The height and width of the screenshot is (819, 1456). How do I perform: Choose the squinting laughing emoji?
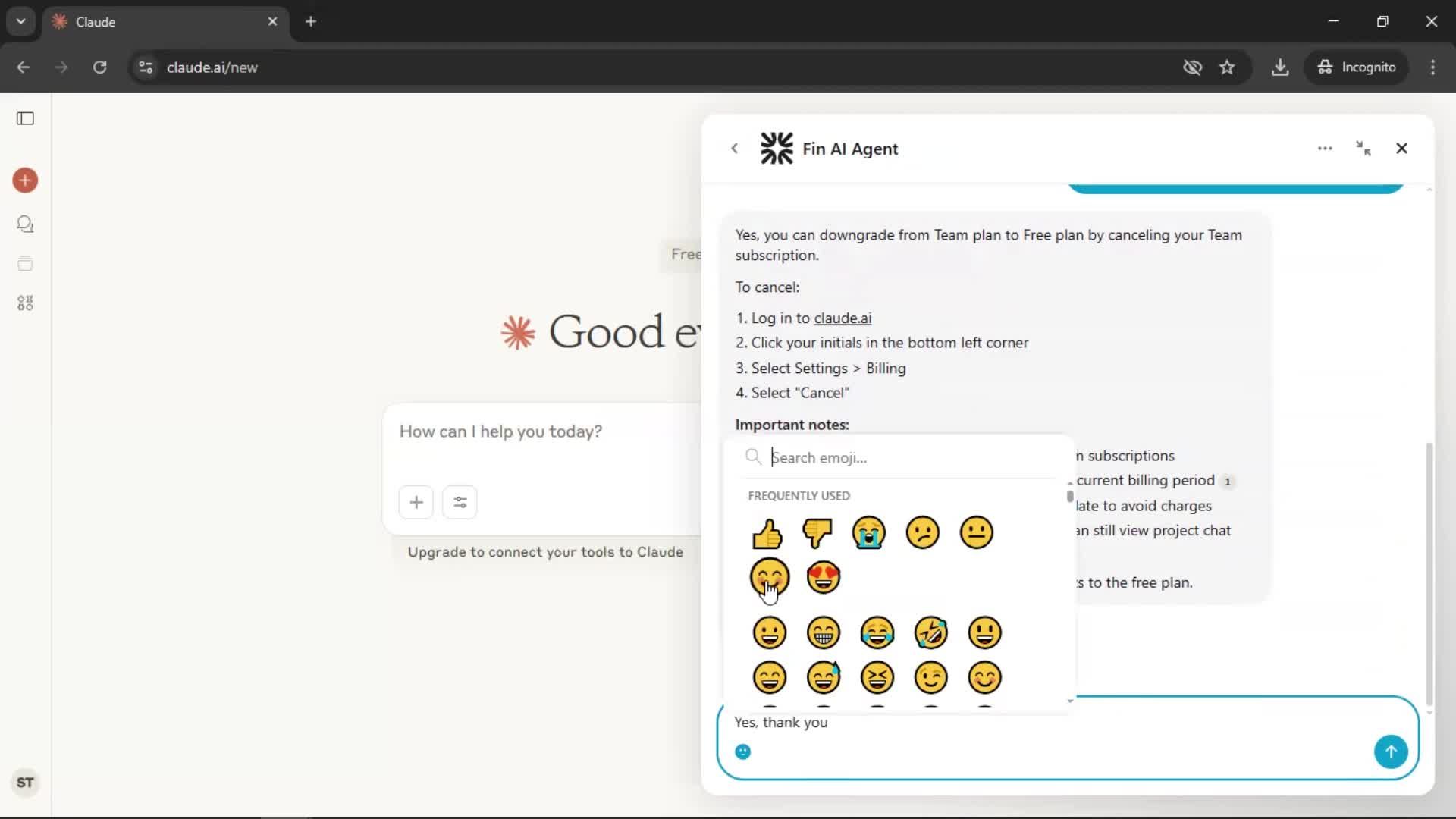877,677
